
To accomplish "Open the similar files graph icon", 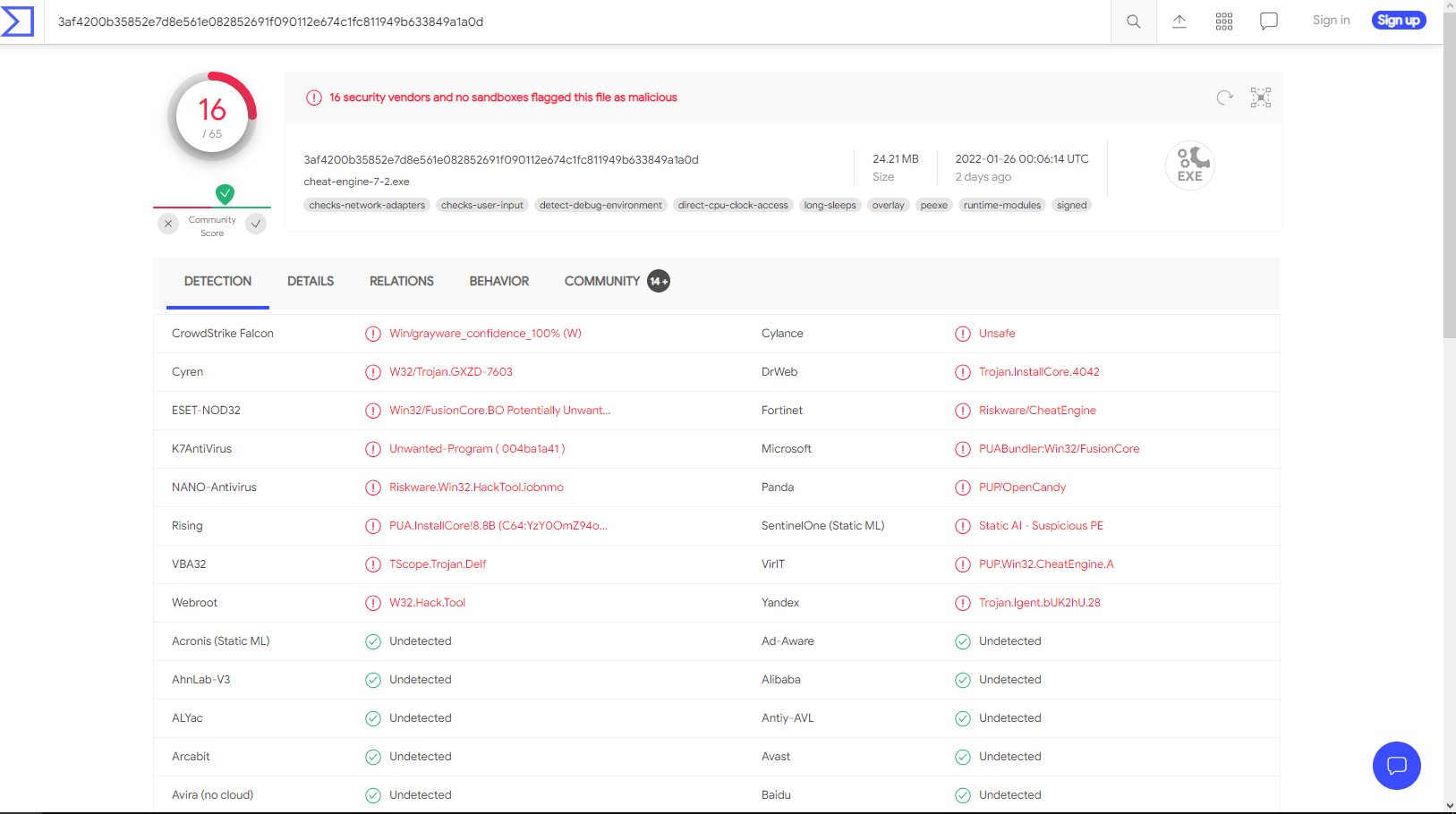I will tap(1261, 98).
